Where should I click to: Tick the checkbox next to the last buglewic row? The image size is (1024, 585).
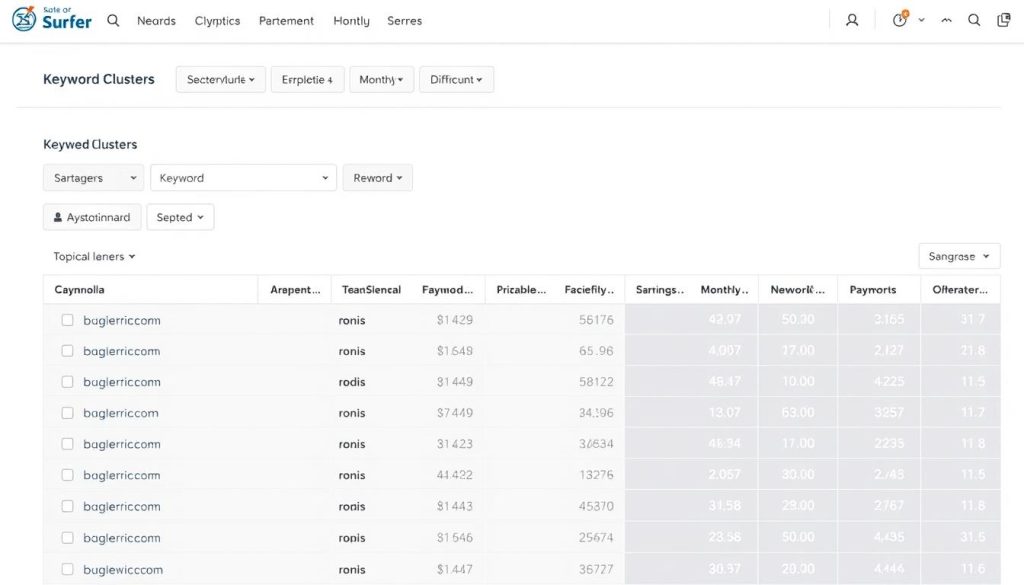click(x=67, y=568)
